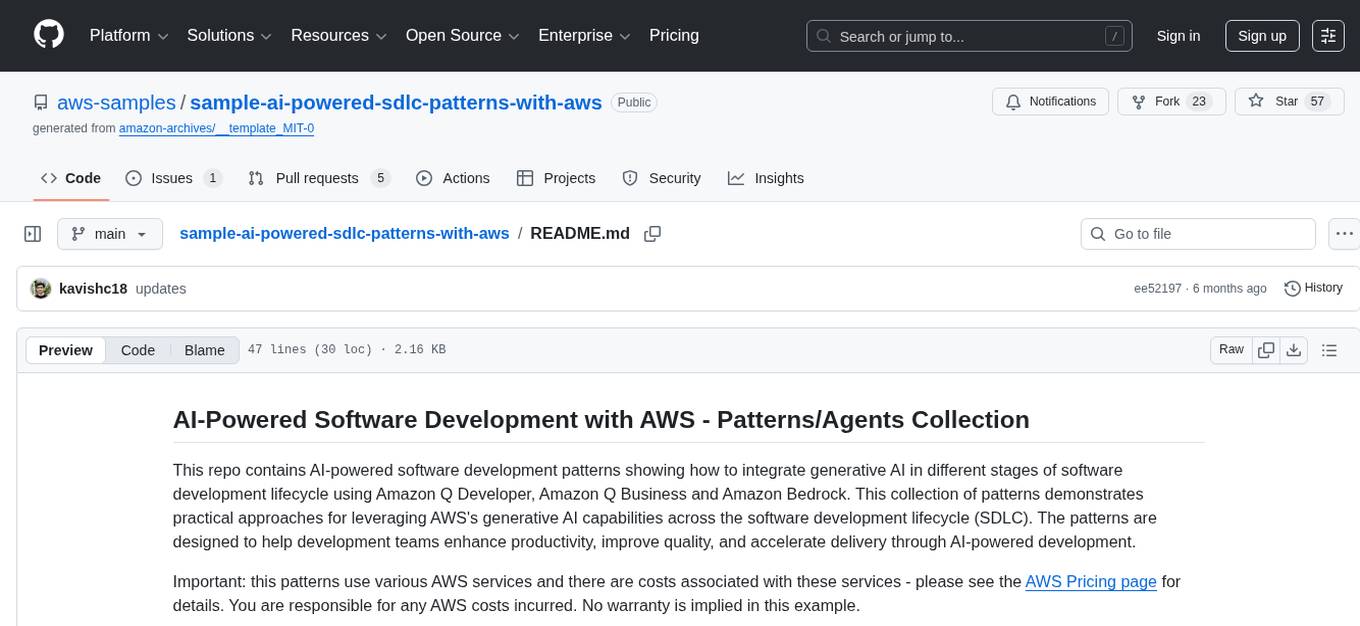
Task: Download the raw README file
Action: pyautogui.click(x=1294, y=350)
